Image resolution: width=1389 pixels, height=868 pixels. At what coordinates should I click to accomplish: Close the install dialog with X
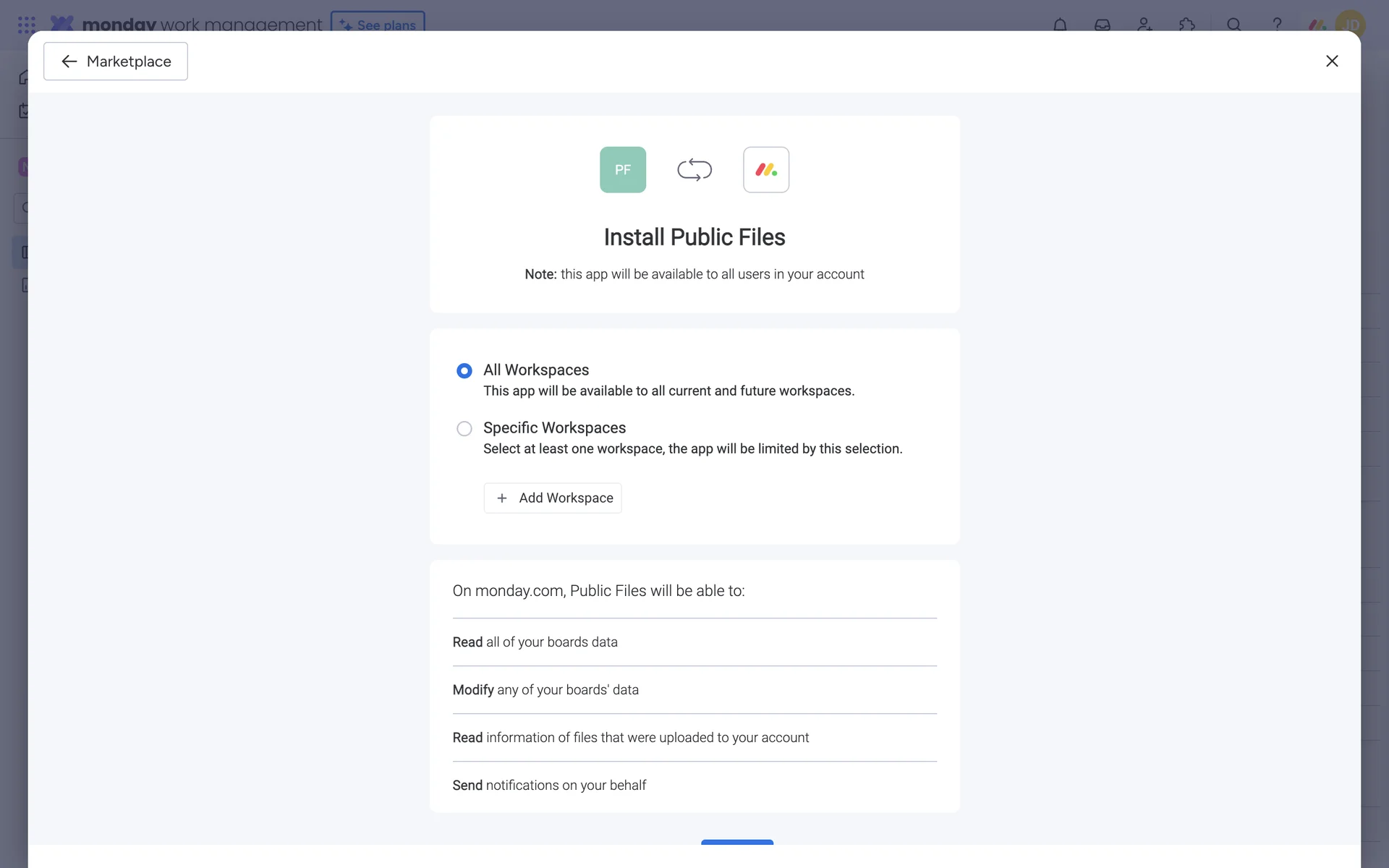(x=1332, y=61)
